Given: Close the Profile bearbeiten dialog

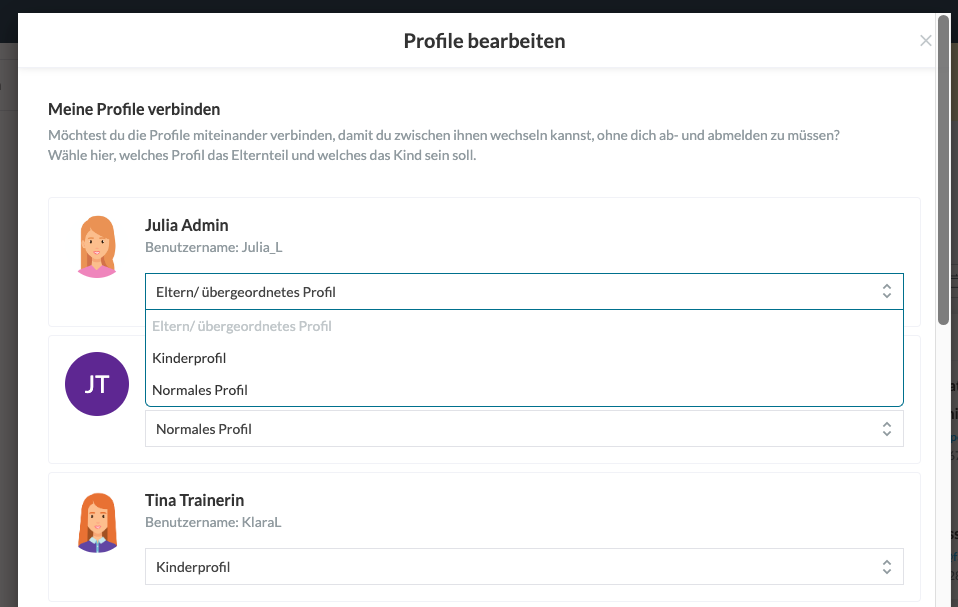Looking at the screenshot, I should point(925,41).
